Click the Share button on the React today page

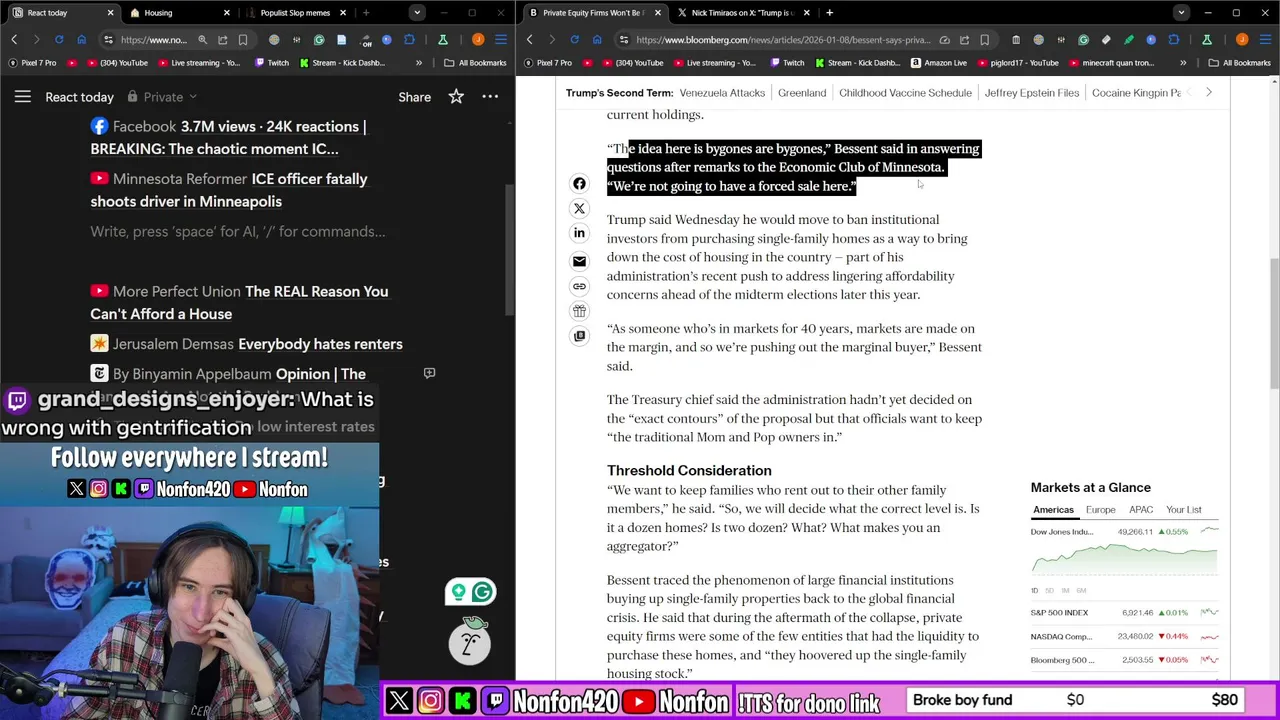(x=414, y=97)
